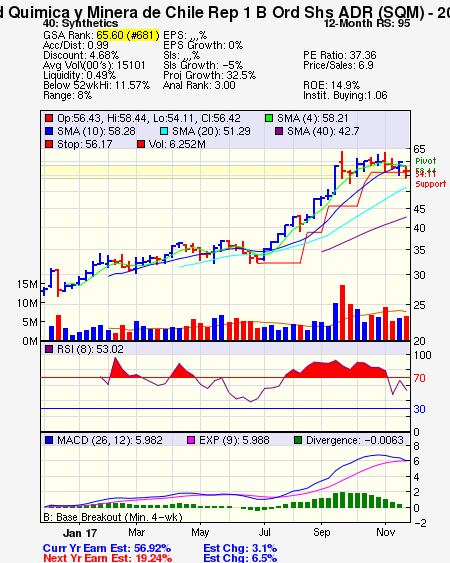Viewport: 450px width, 563px height.
Task: Click the green 'Pivot' label beside chart
Action: (426, 161)
